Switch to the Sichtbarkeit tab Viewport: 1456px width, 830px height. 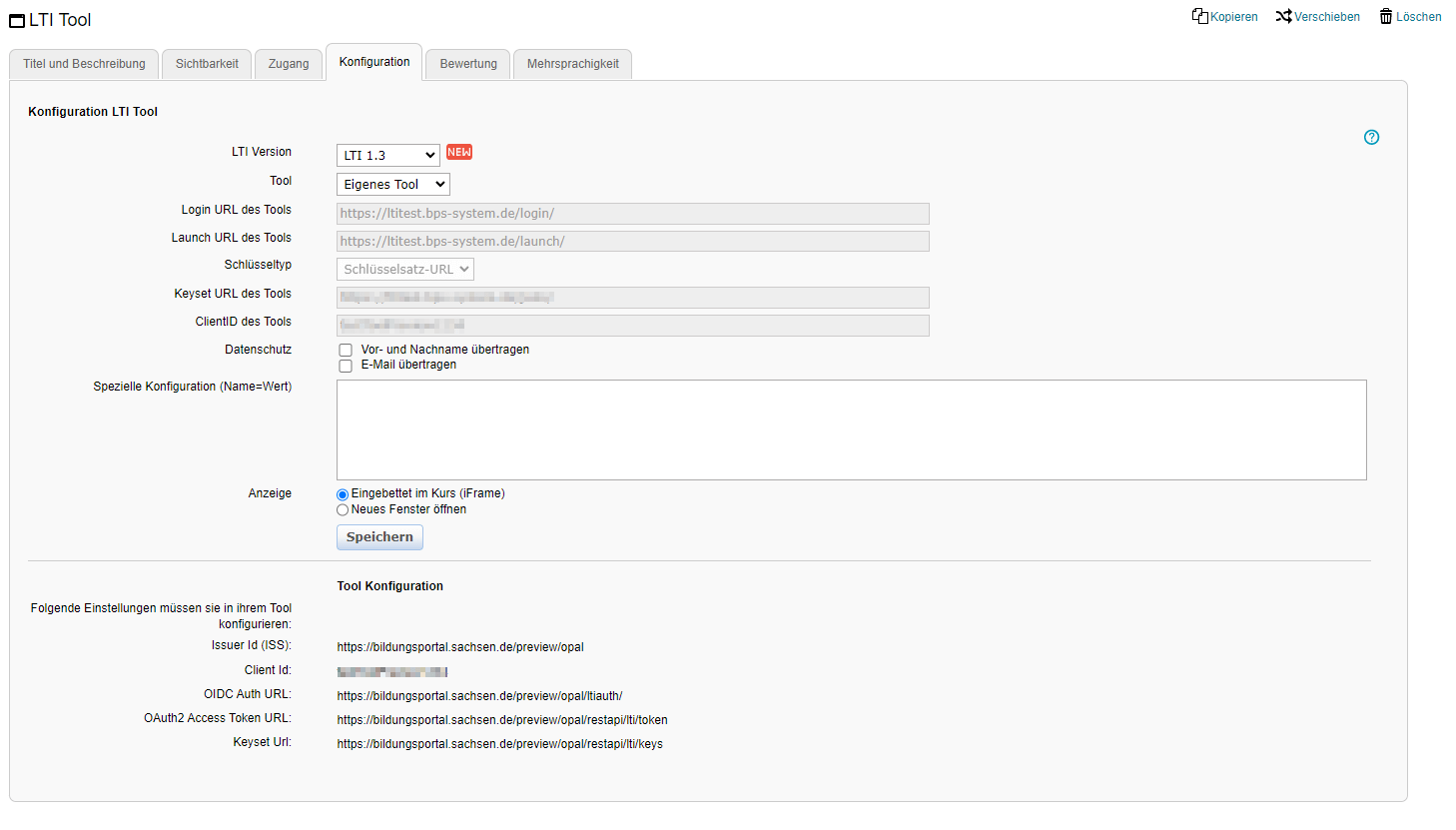click(207, 64)
